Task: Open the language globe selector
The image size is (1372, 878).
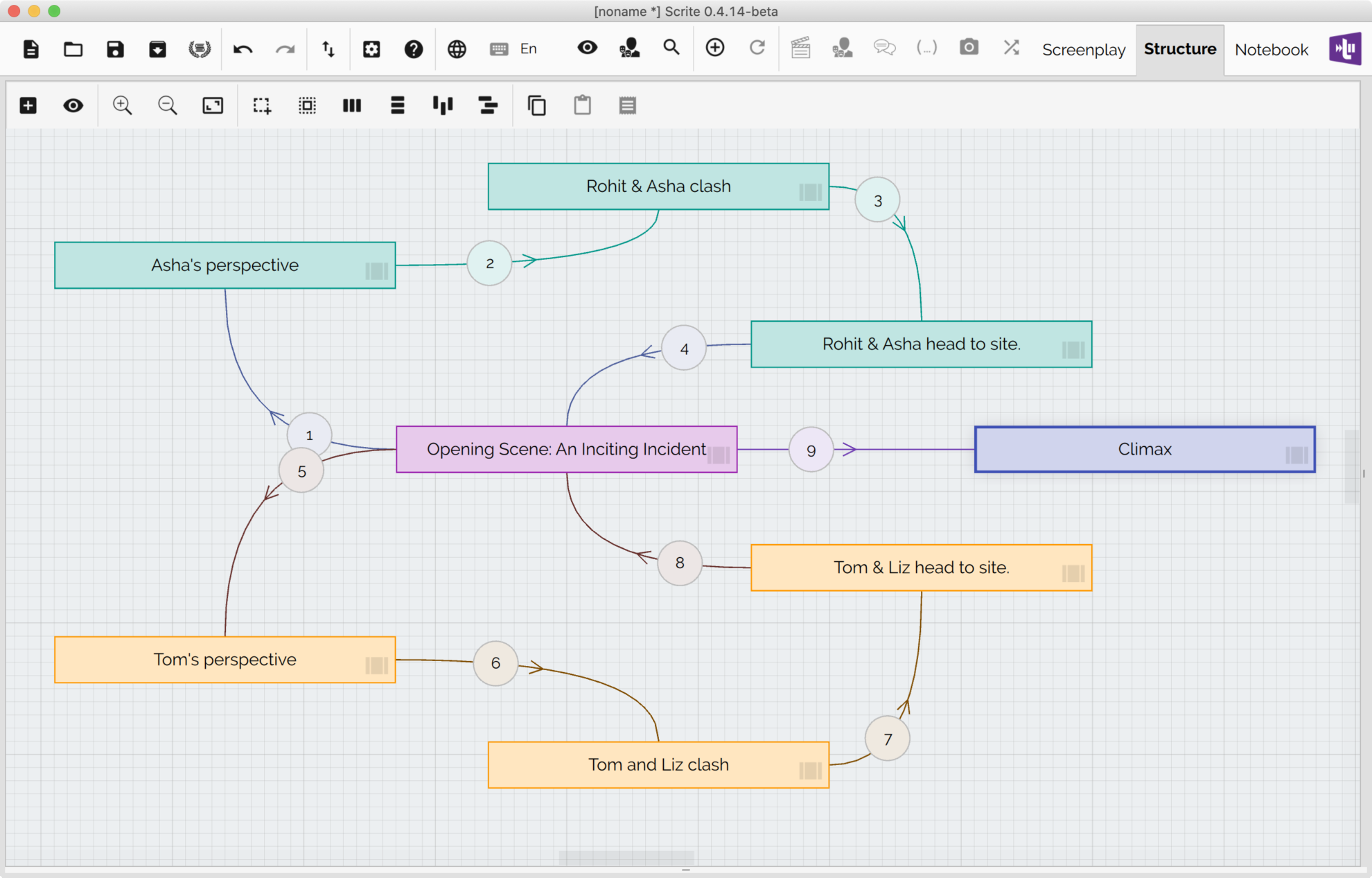Action: (x=457, y=49)
